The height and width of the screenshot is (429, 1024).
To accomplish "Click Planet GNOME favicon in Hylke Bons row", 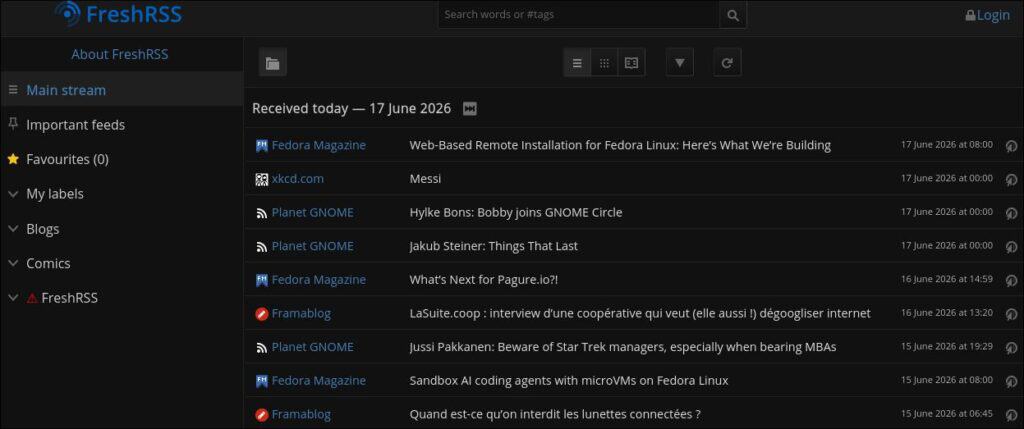I will (x=262, y=213).
